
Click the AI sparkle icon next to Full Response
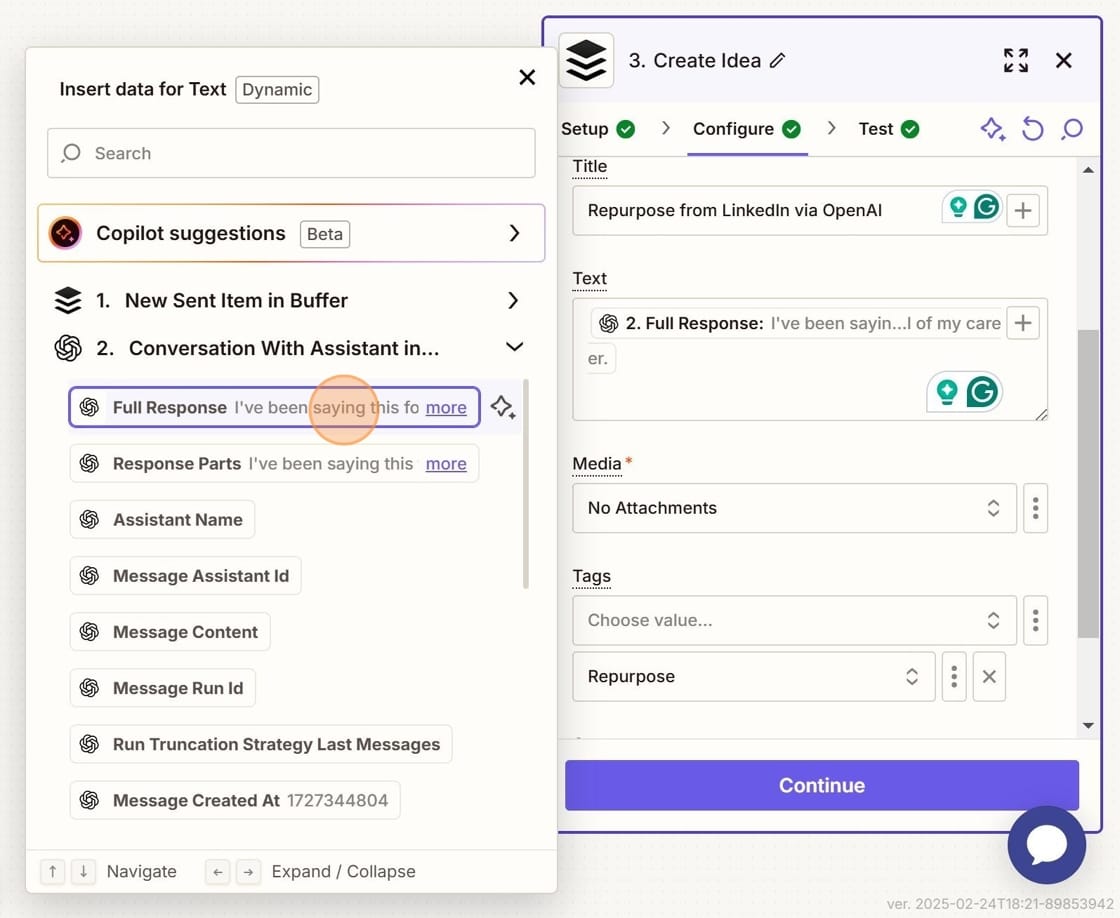coord(504,407)
